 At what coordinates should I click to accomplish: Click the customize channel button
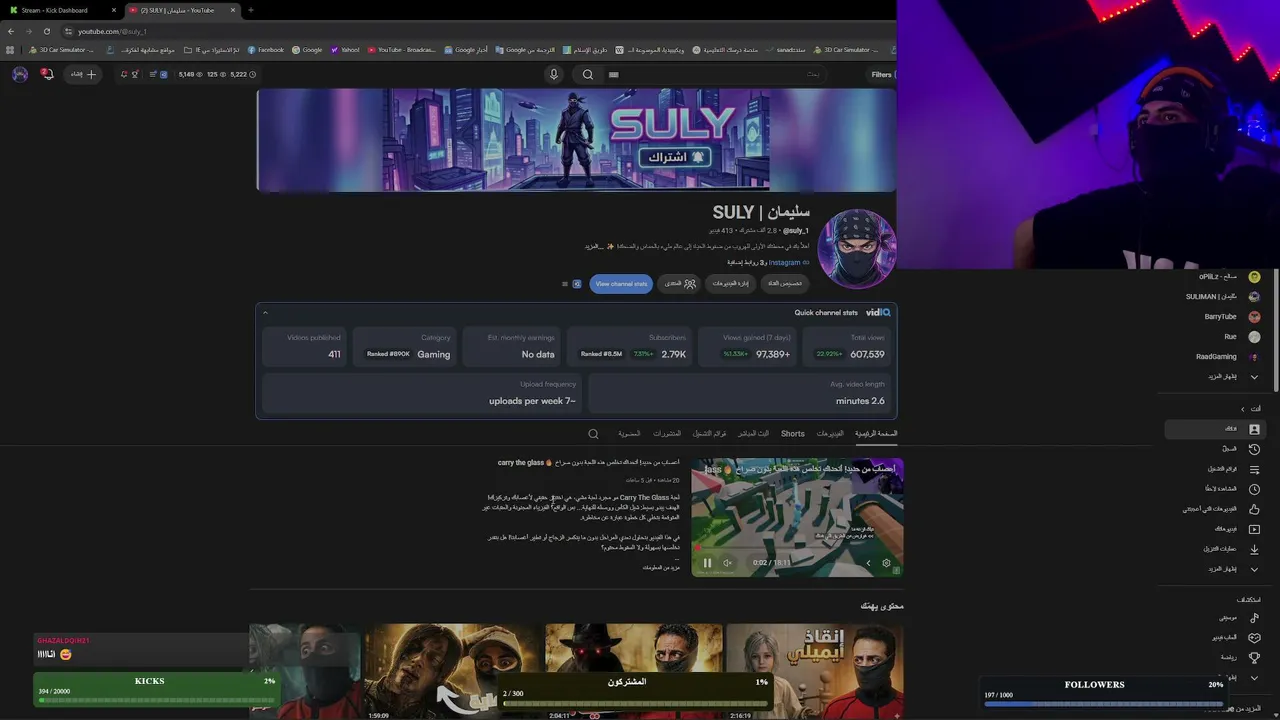(x=785, y=284)
